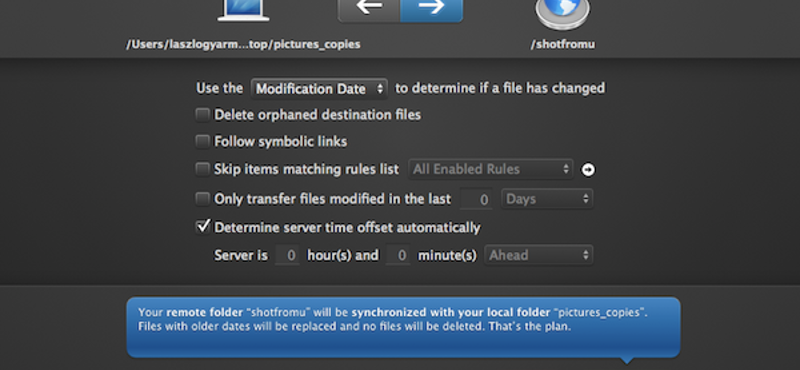This screenshot has height=370, width=800.
Task: Click the modified-in-last number field
Action: coord(476,199)
